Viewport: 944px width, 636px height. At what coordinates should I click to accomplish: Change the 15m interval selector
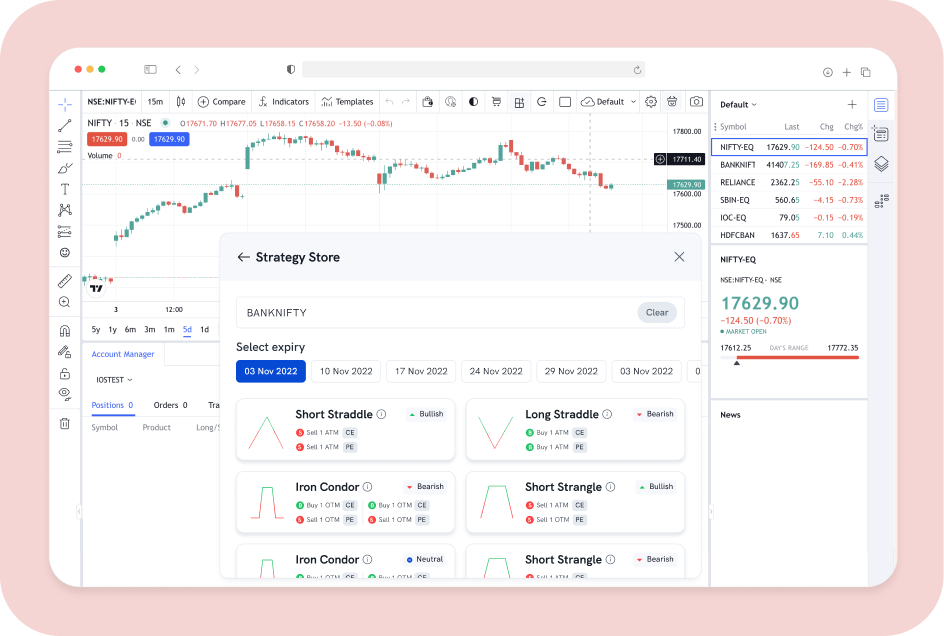pos(155,102)
